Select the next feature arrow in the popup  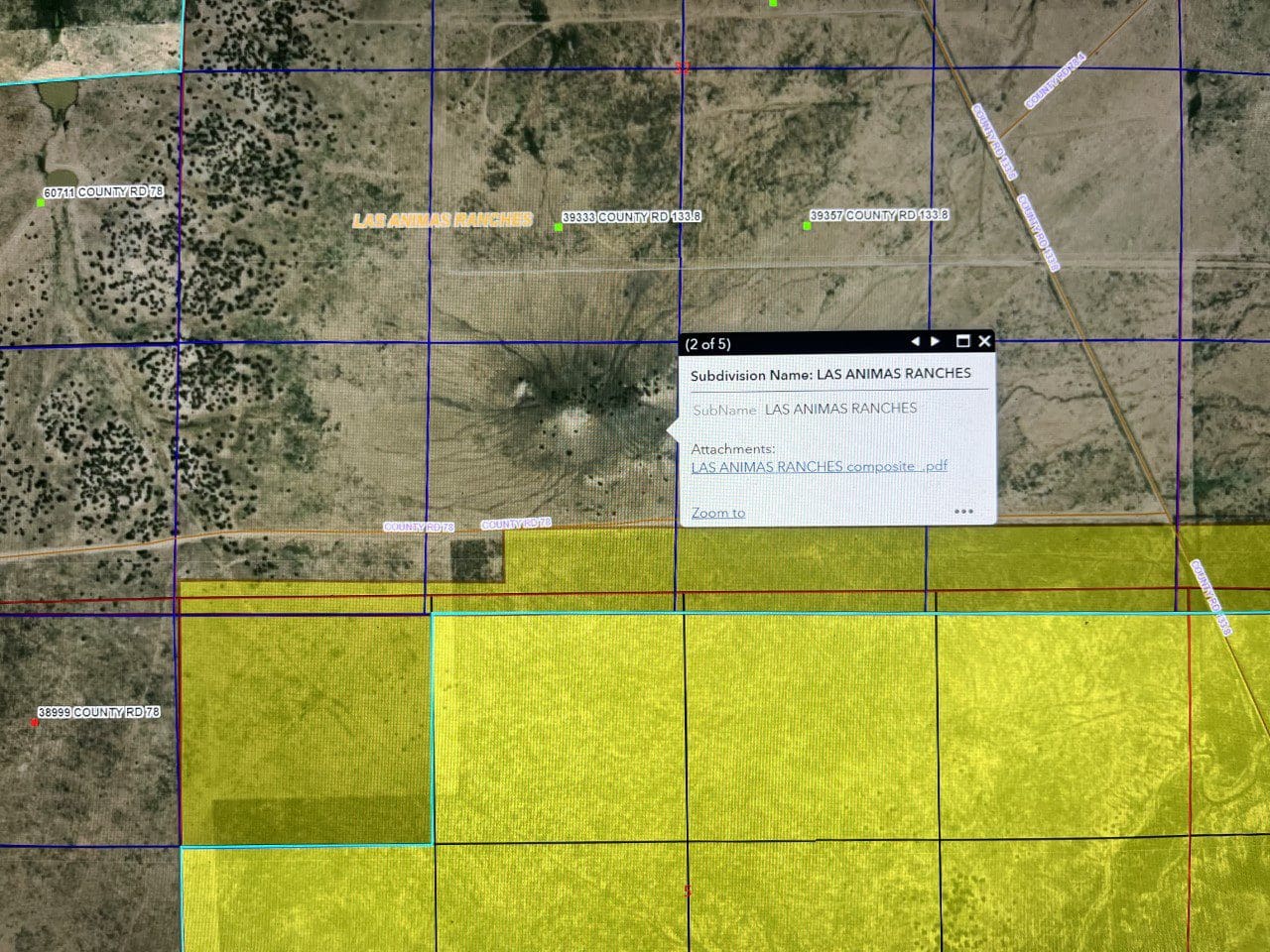pyautogui.click(x=936, y=341)
